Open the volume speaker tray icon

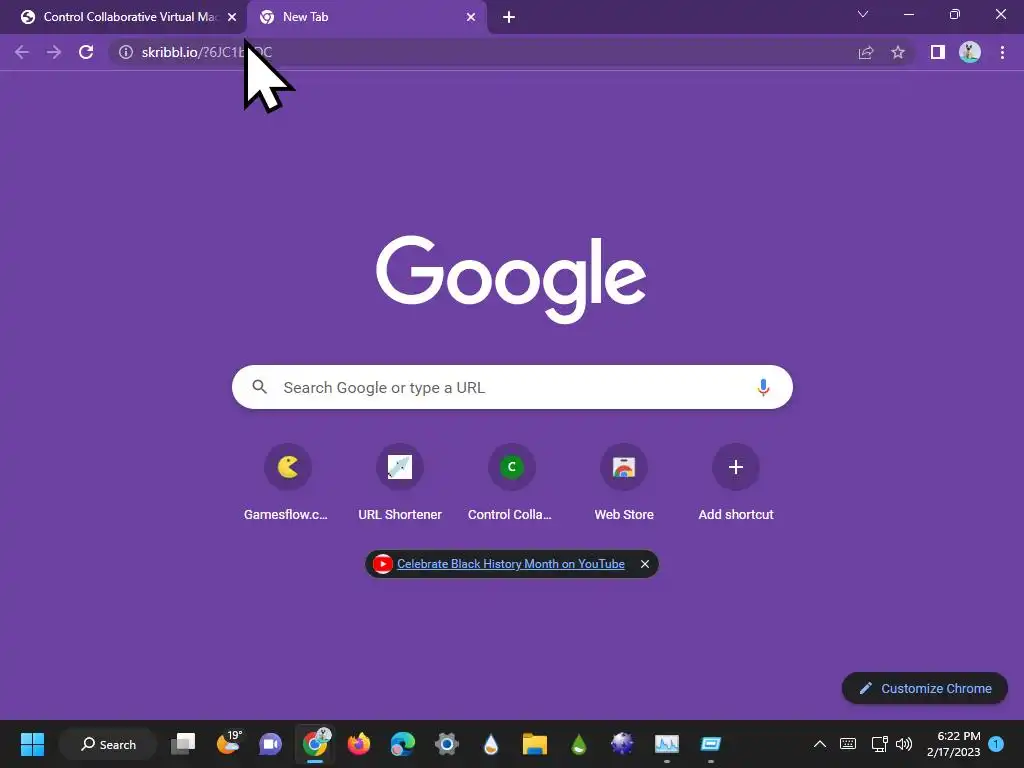tap(904, 744)
